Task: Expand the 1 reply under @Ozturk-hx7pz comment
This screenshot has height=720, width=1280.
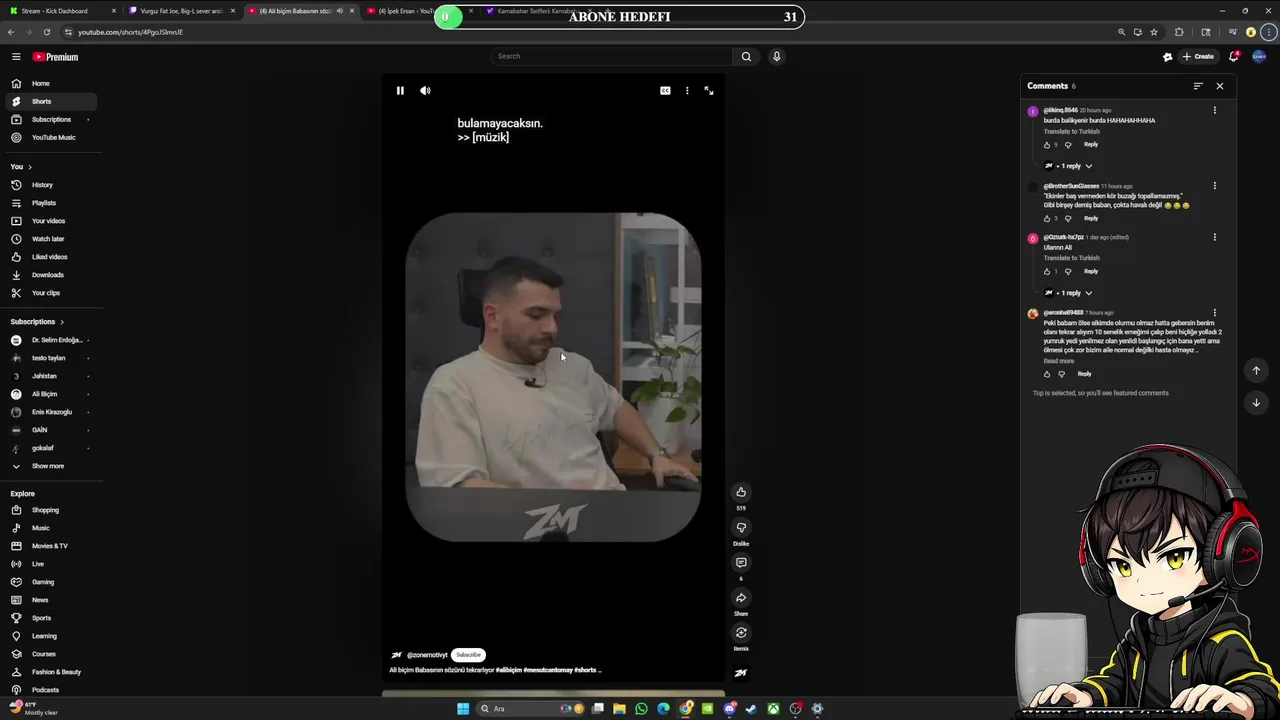Action: (1069, 293)
